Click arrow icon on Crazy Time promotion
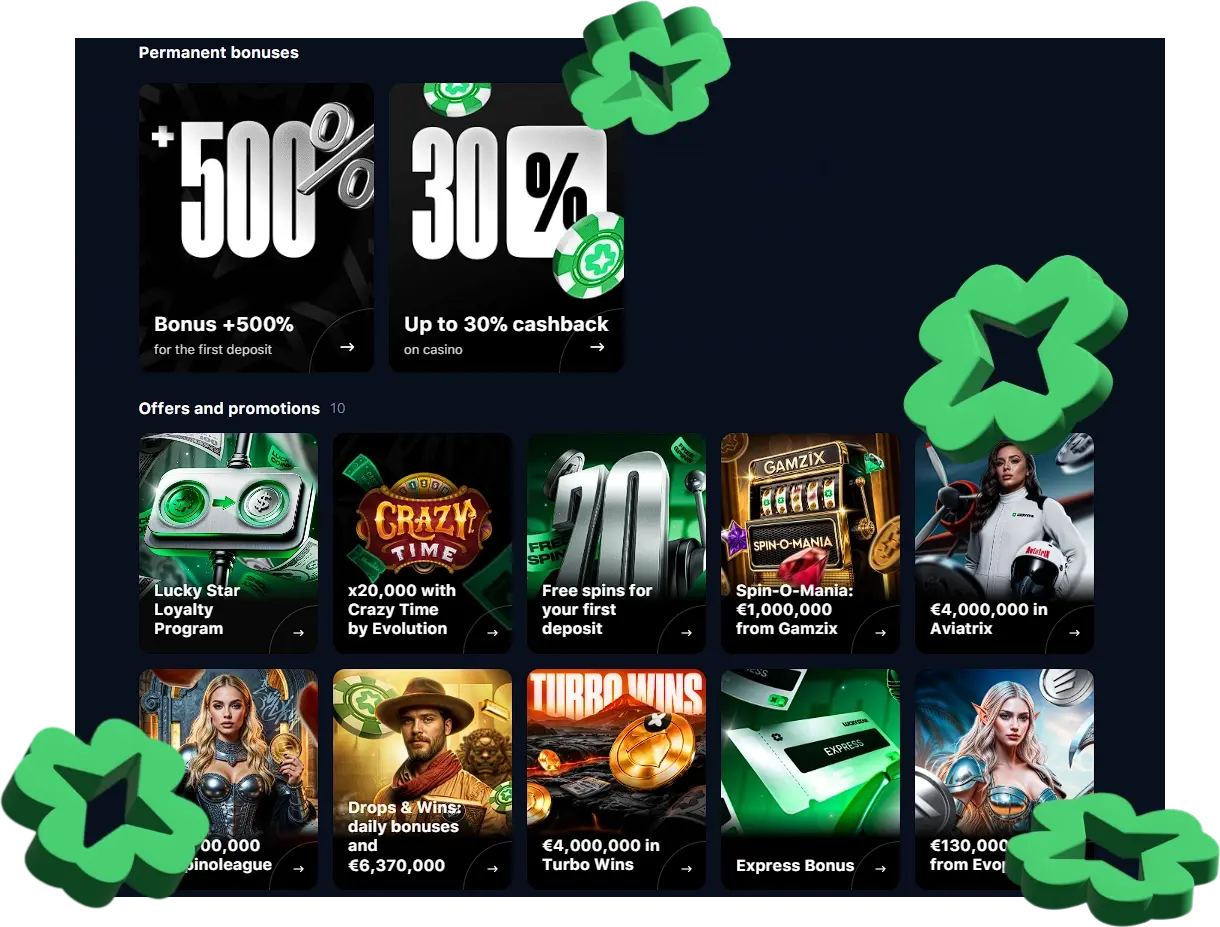The image size is (1220, 927). click(493, 633)
